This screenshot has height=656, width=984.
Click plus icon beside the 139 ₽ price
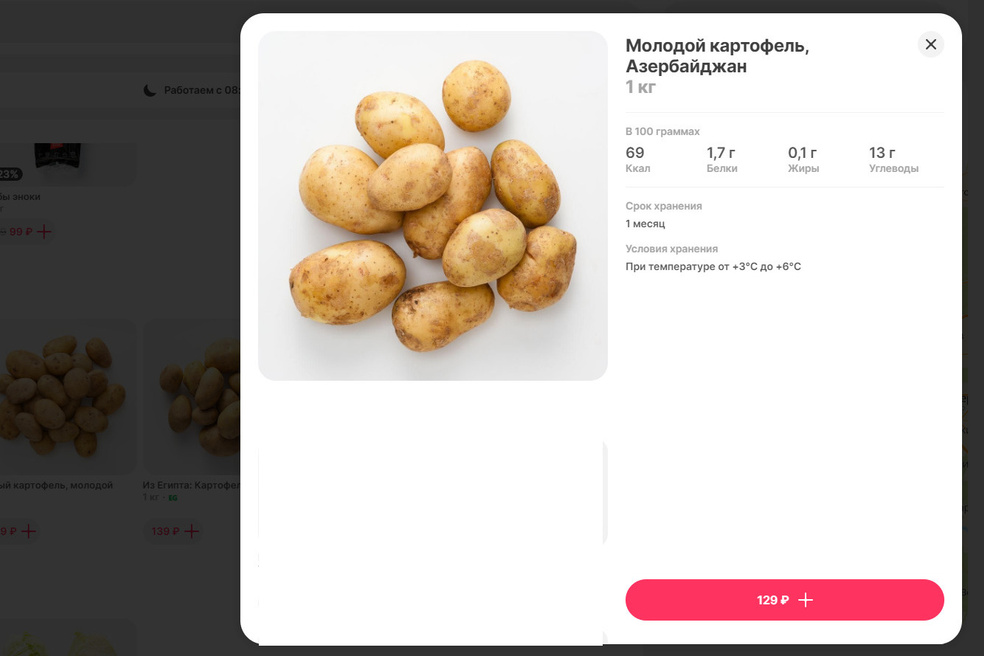click(x=192, y=531)
